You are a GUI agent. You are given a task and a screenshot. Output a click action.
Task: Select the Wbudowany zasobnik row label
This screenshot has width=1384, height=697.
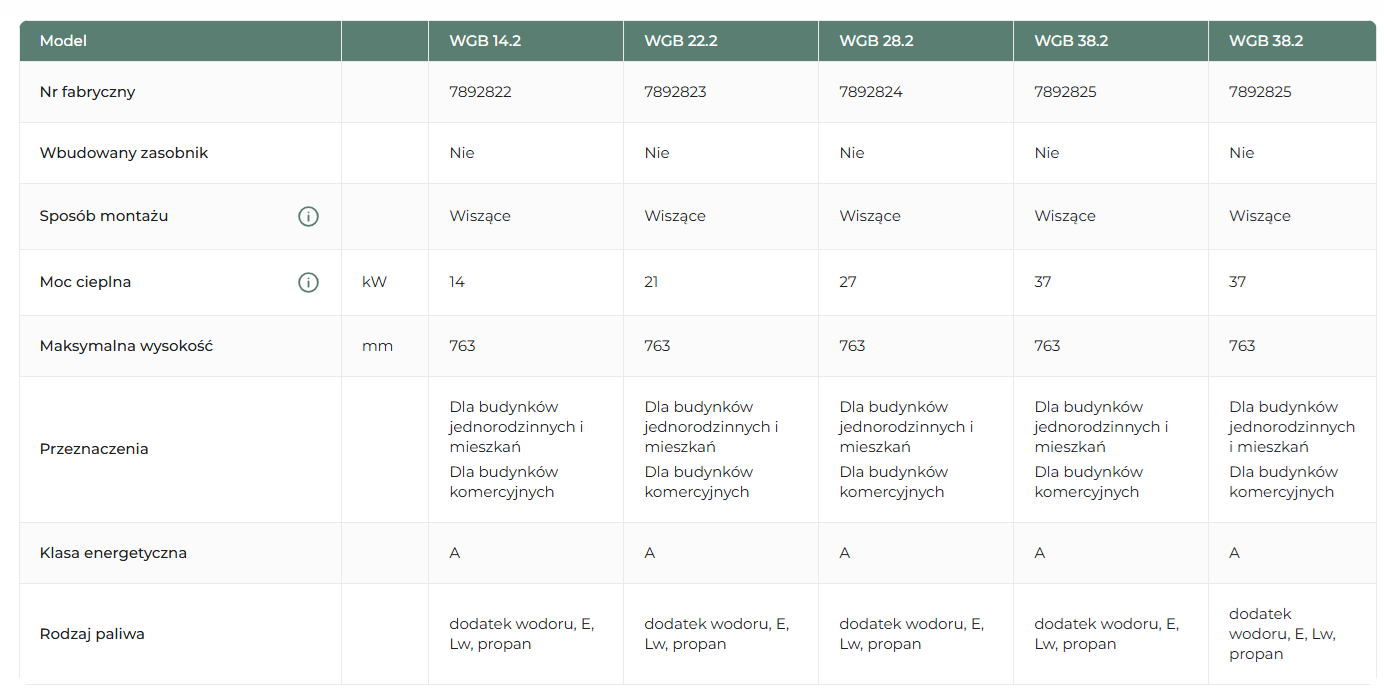[123, 153]
